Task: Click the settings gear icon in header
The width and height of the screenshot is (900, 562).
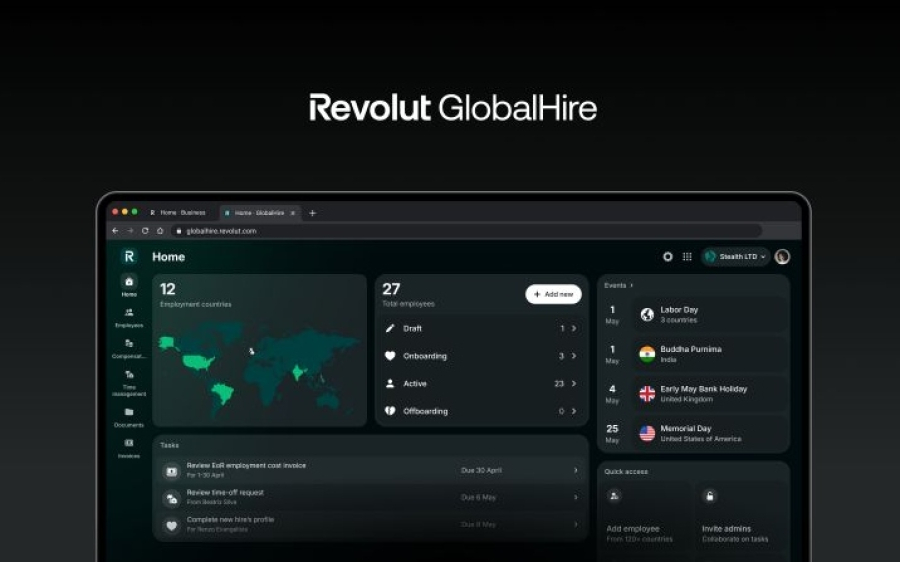Action: [x=668, y=257]
